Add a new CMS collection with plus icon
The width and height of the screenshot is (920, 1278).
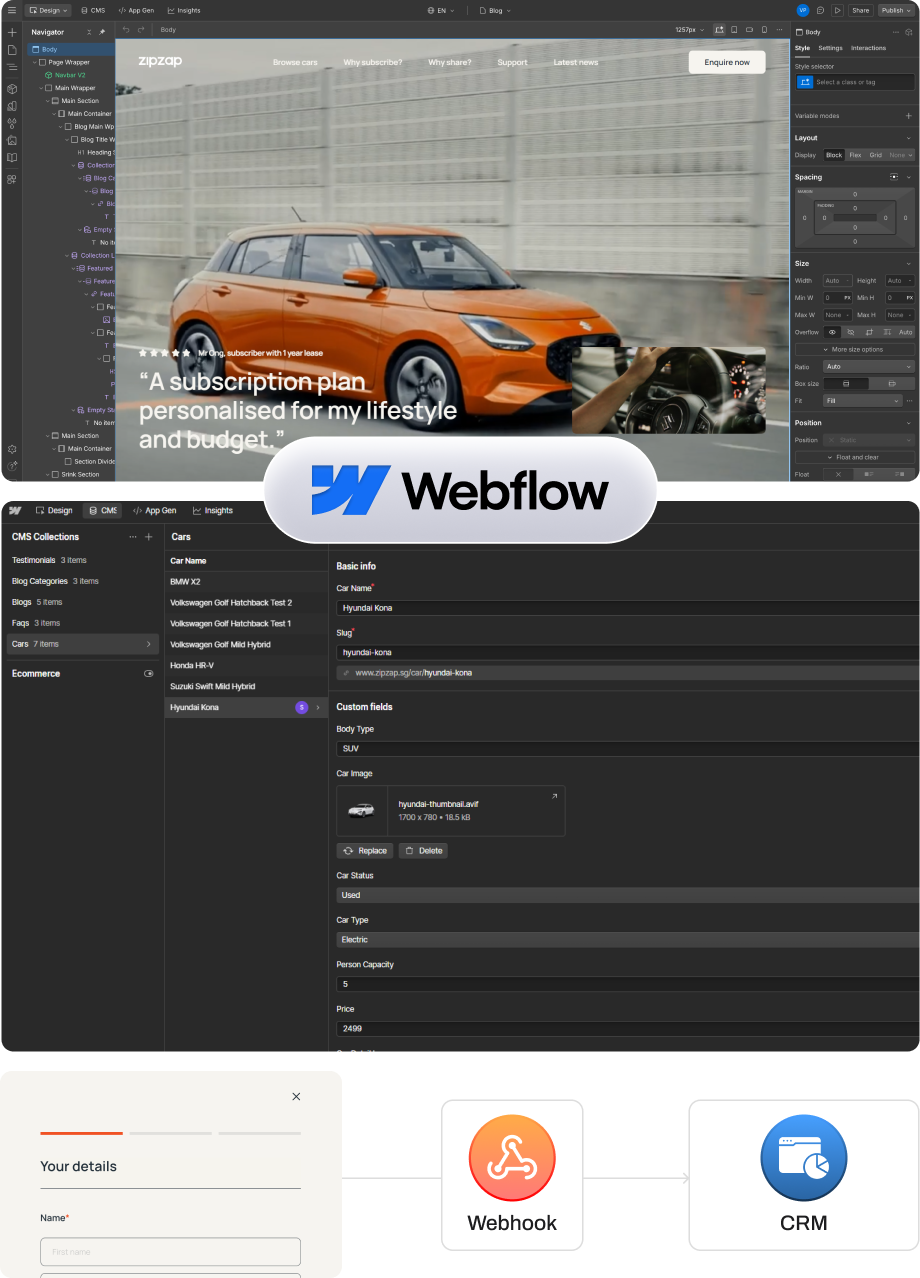[x=149, y=537]
